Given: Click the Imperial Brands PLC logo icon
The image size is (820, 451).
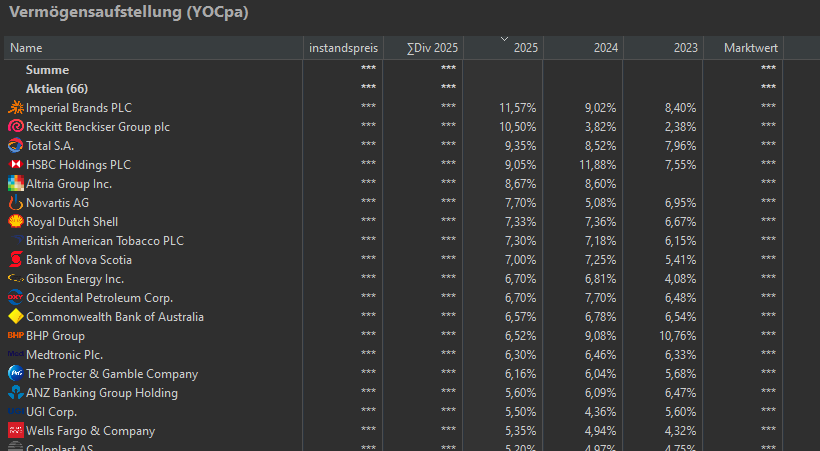Looking at the screenshot, I should [x=15, y=108].
